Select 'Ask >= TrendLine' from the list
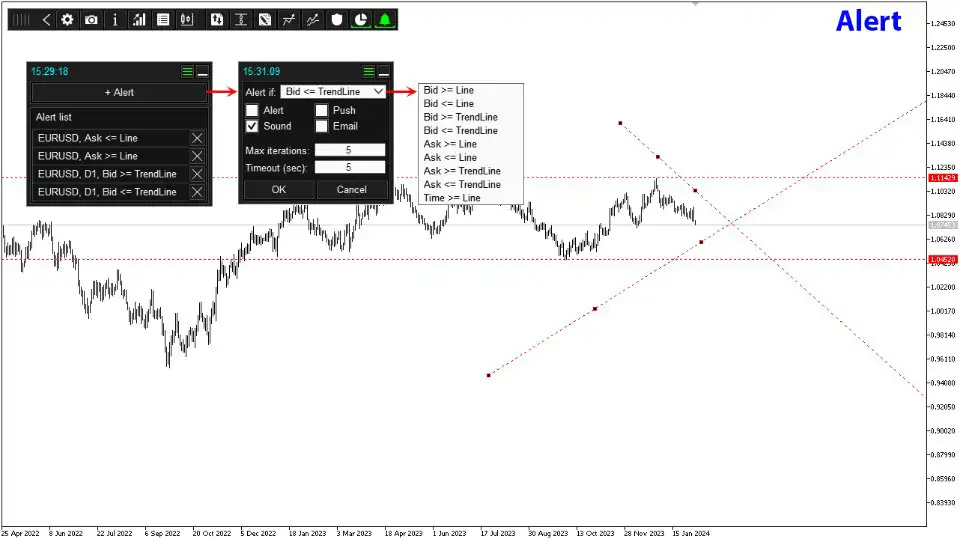The image size is (960, 539). (462, 171)
